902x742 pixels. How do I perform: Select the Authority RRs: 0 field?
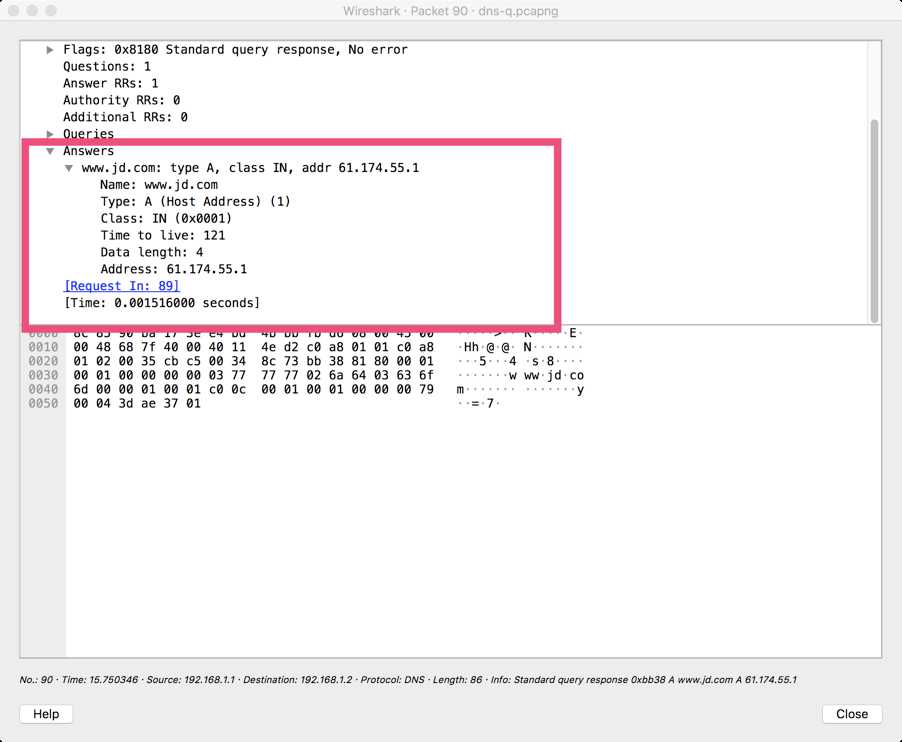tap(121, 100)
